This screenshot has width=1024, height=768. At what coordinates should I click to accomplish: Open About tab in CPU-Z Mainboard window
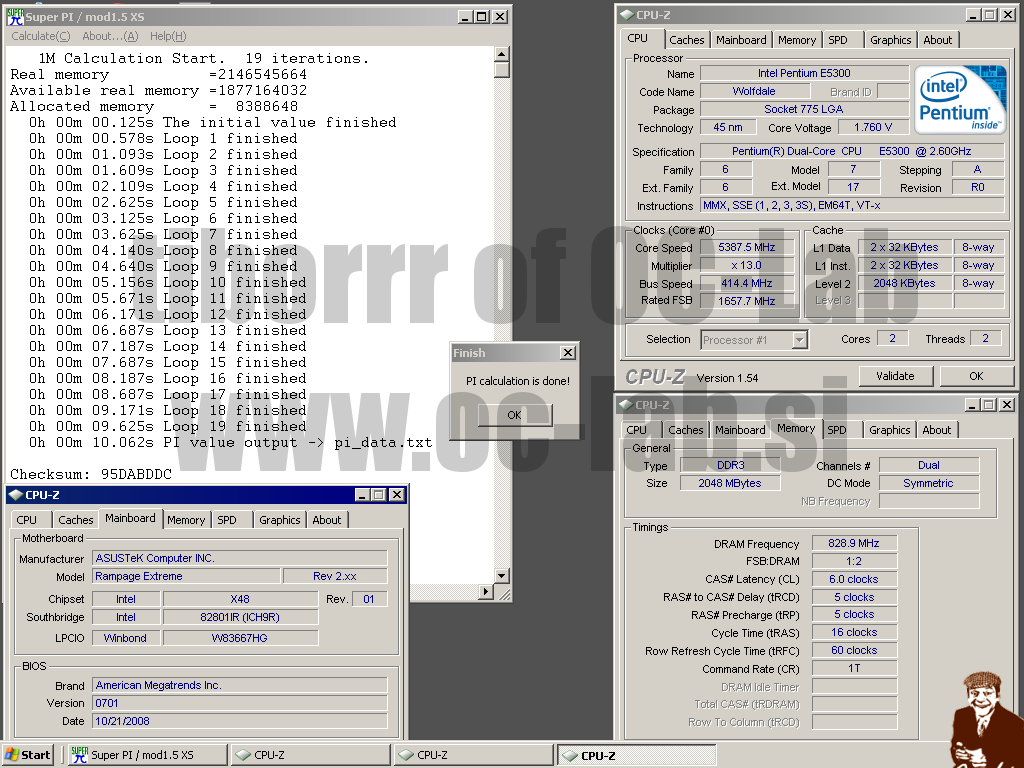pos(327,520)
